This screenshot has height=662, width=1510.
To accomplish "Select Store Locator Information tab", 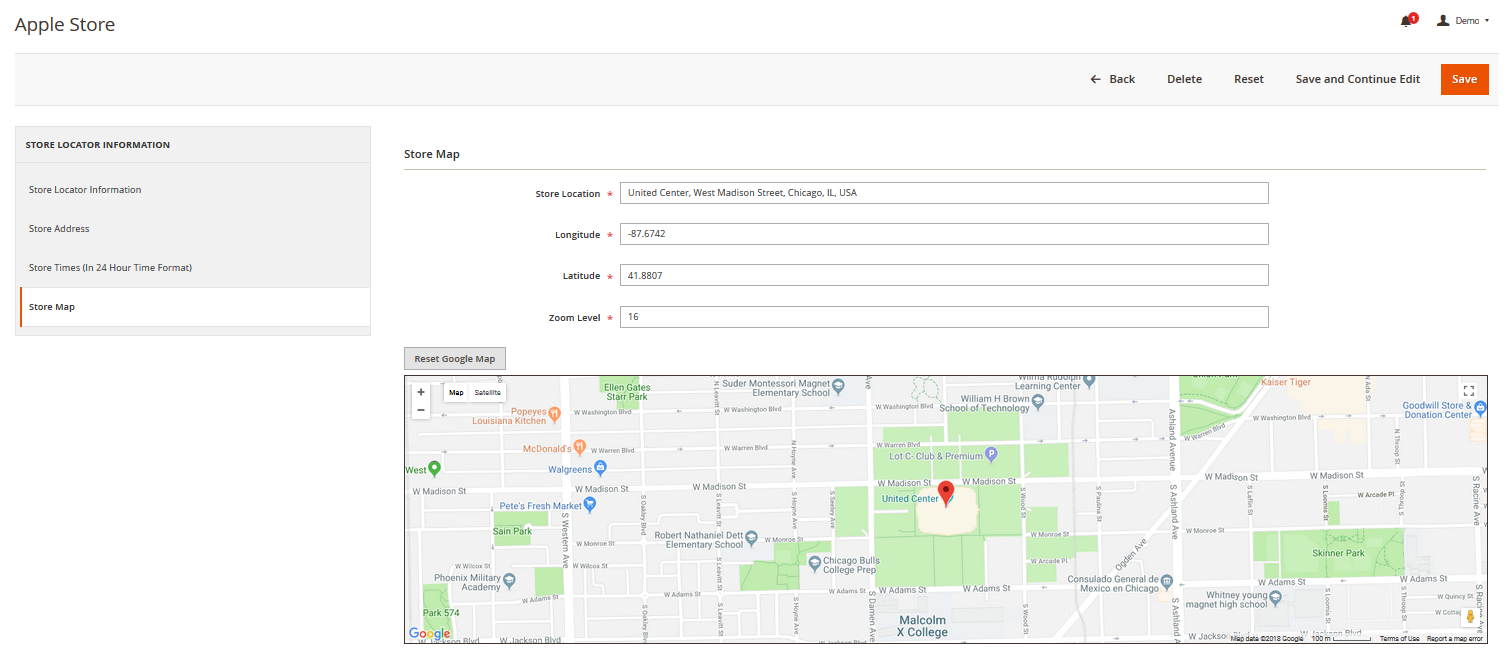I will point(85,190).
